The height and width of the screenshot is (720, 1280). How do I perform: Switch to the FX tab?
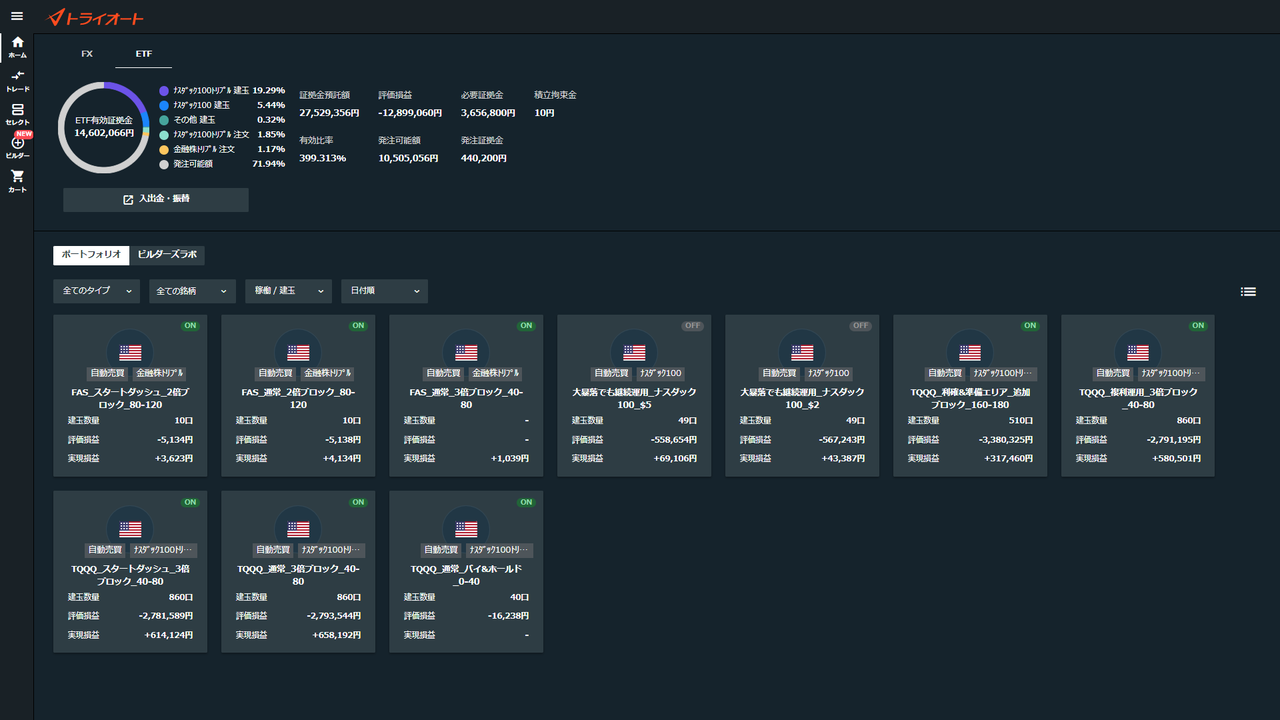pos(87,54)
